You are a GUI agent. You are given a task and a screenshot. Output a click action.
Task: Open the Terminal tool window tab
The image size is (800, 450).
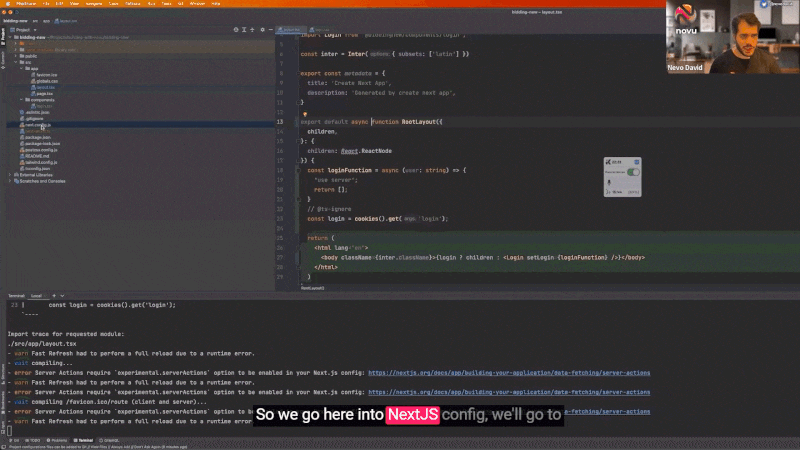(x=84, y=440)
